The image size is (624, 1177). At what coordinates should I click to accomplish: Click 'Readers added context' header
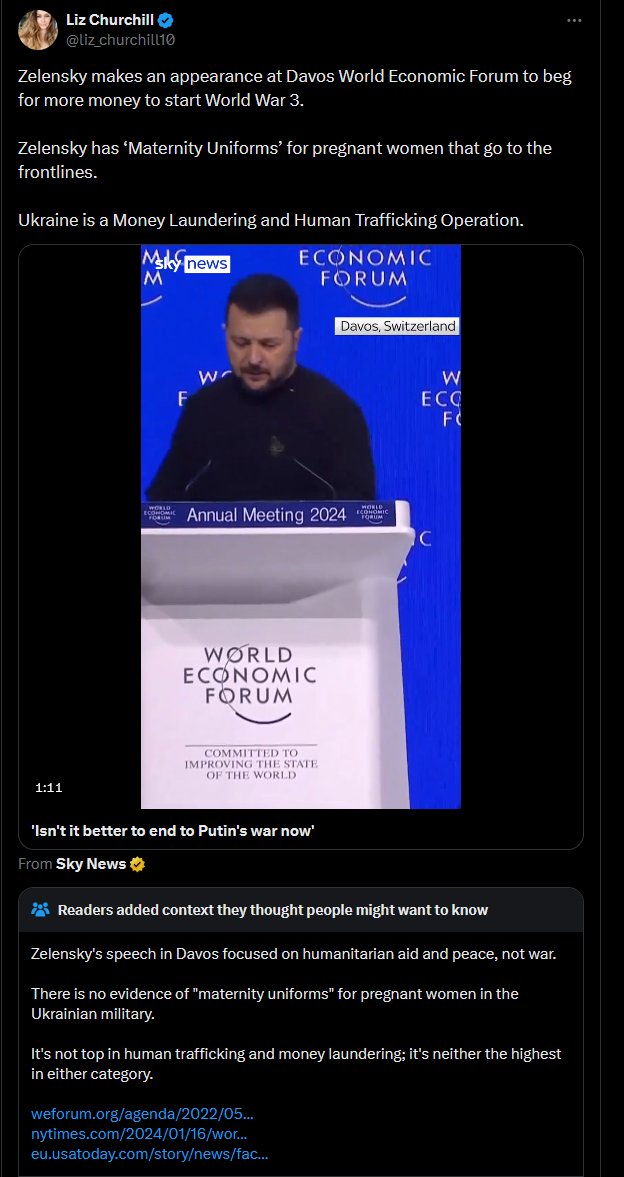273,910
